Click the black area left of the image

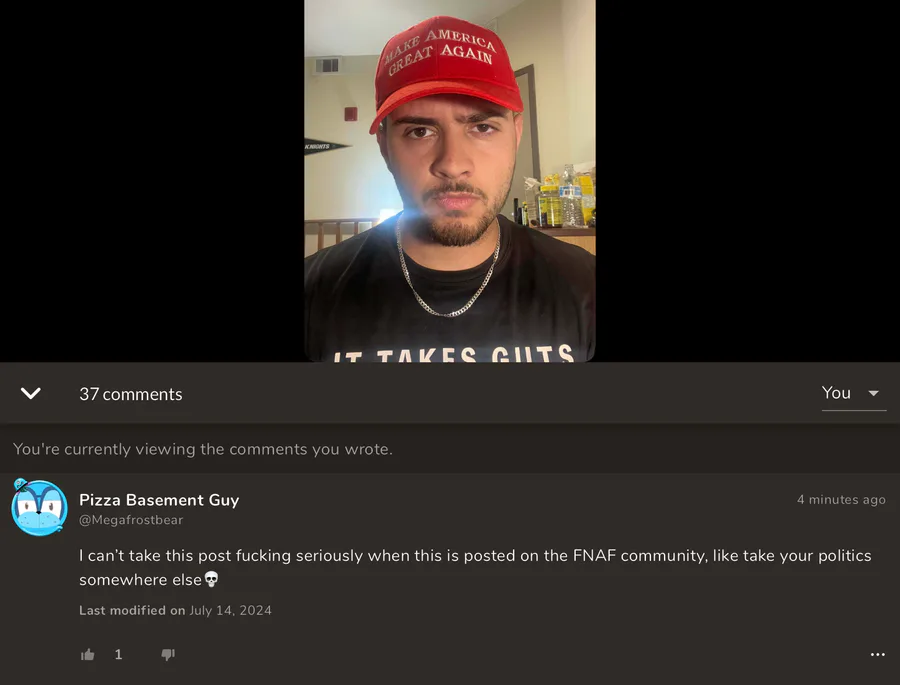[152, 181]
